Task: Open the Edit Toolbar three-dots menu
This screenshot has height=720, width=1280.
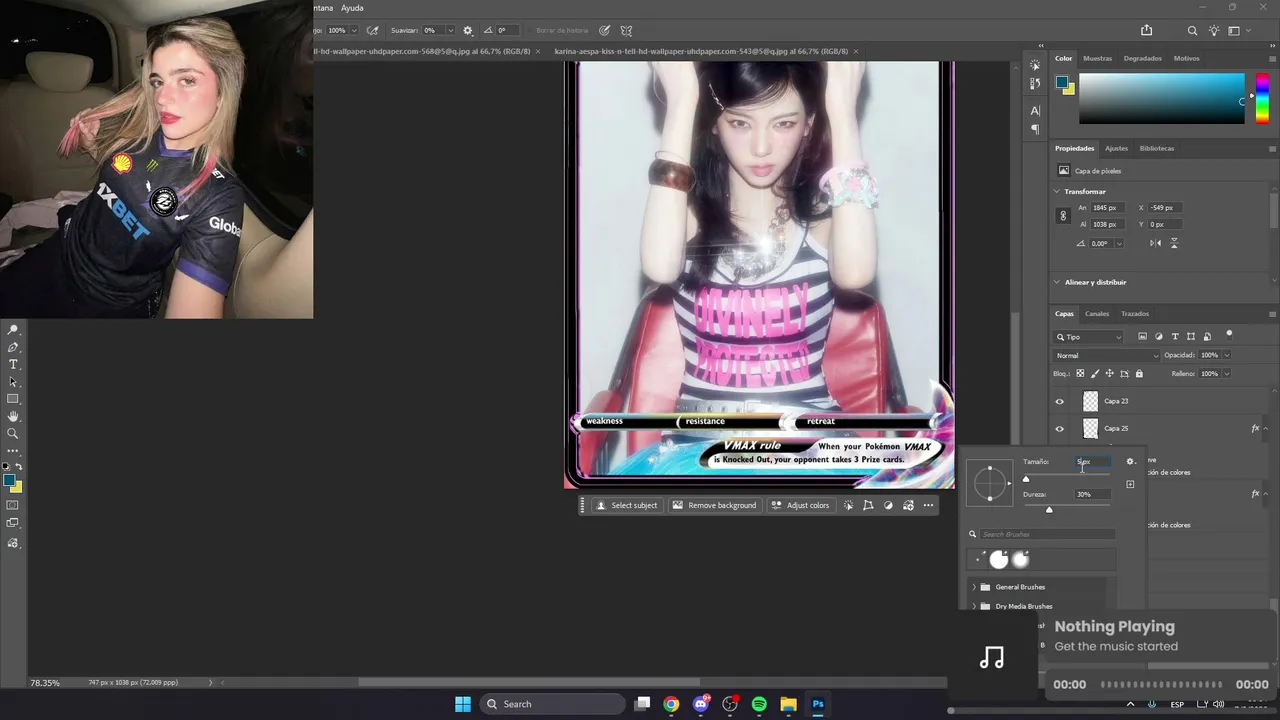Action: click(13, 451)
